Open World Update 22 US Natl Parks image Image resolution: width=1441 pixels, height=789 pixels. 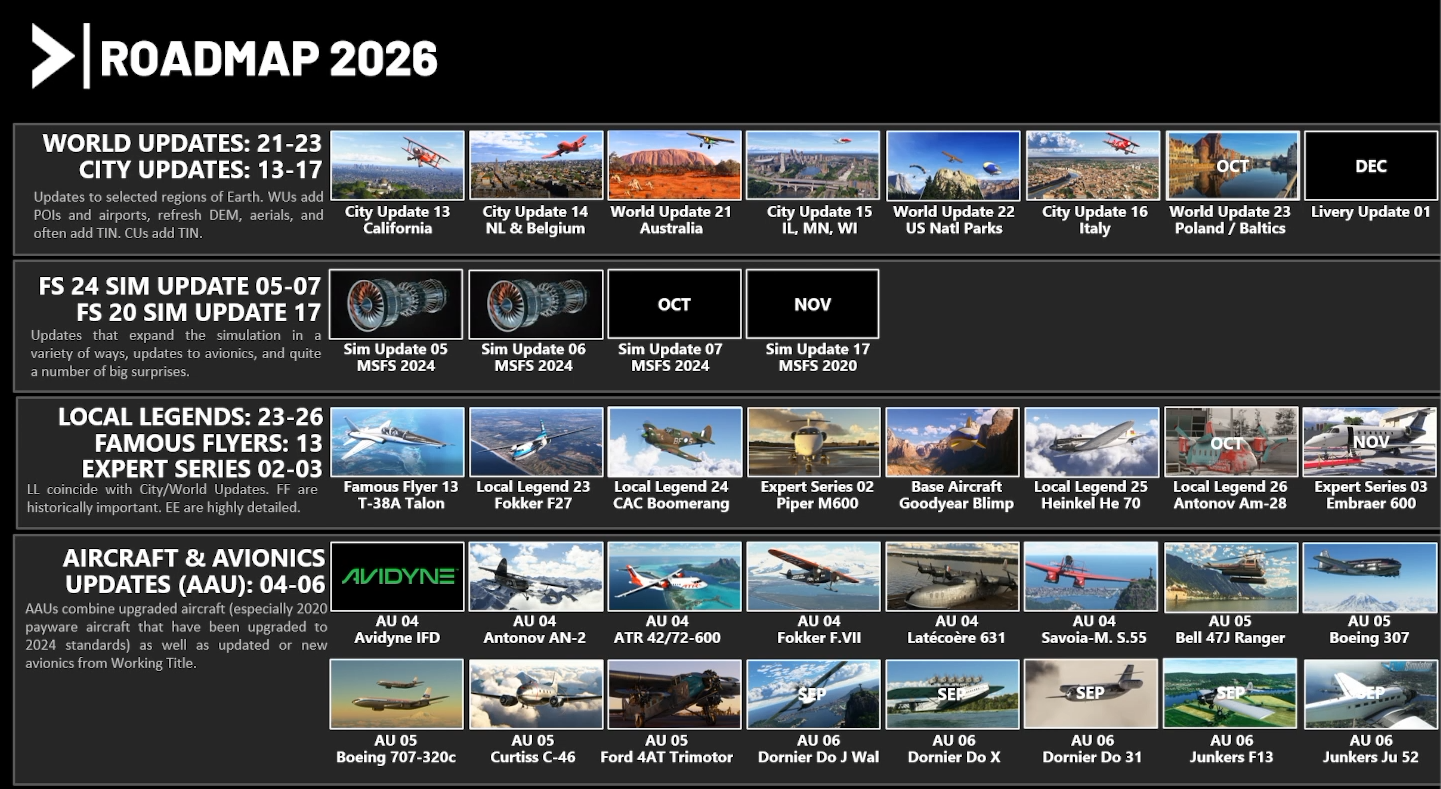click(953, 165)
